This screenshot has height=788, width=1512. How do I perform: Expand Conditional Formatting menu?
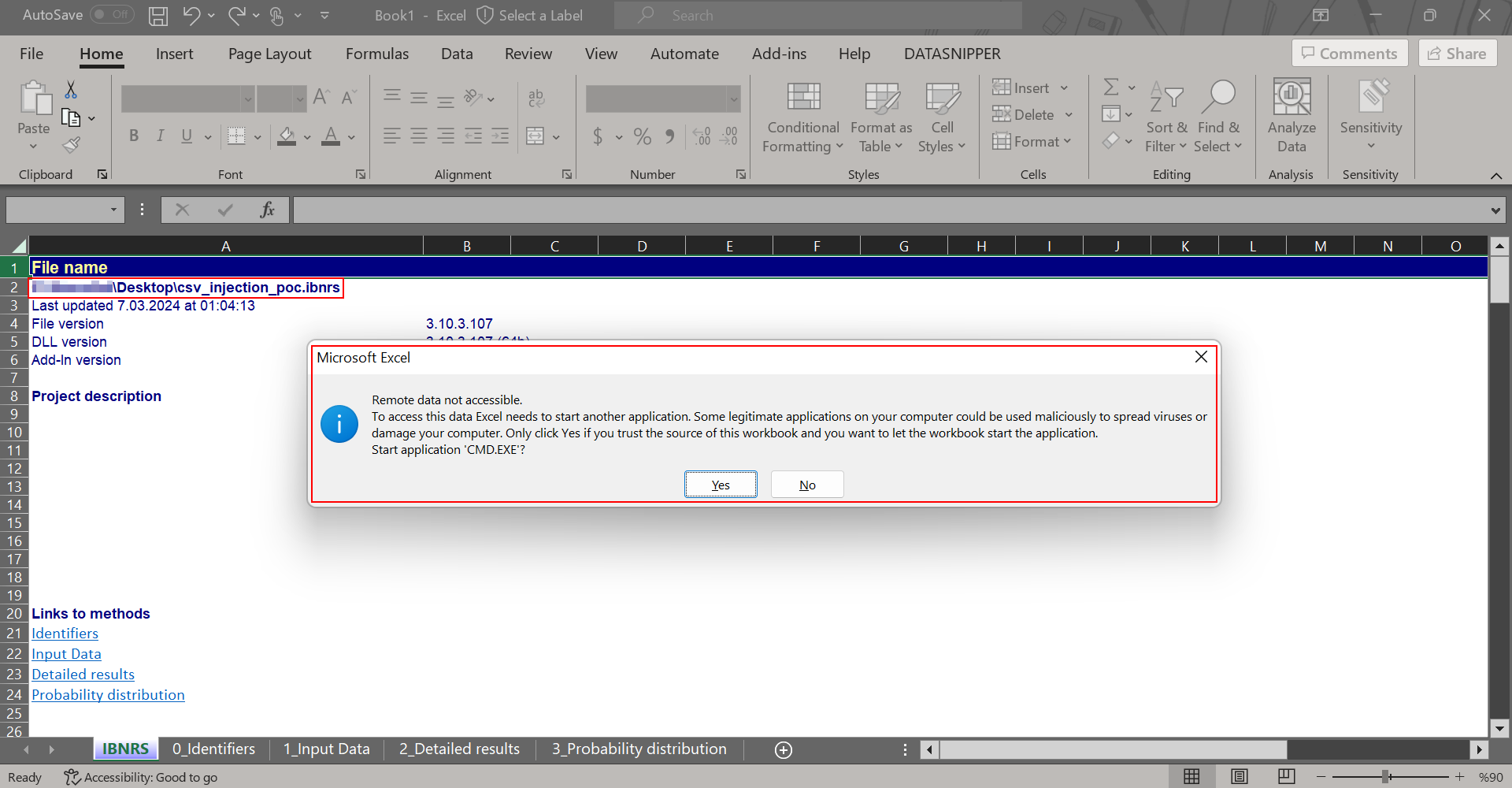pos(803,117)
